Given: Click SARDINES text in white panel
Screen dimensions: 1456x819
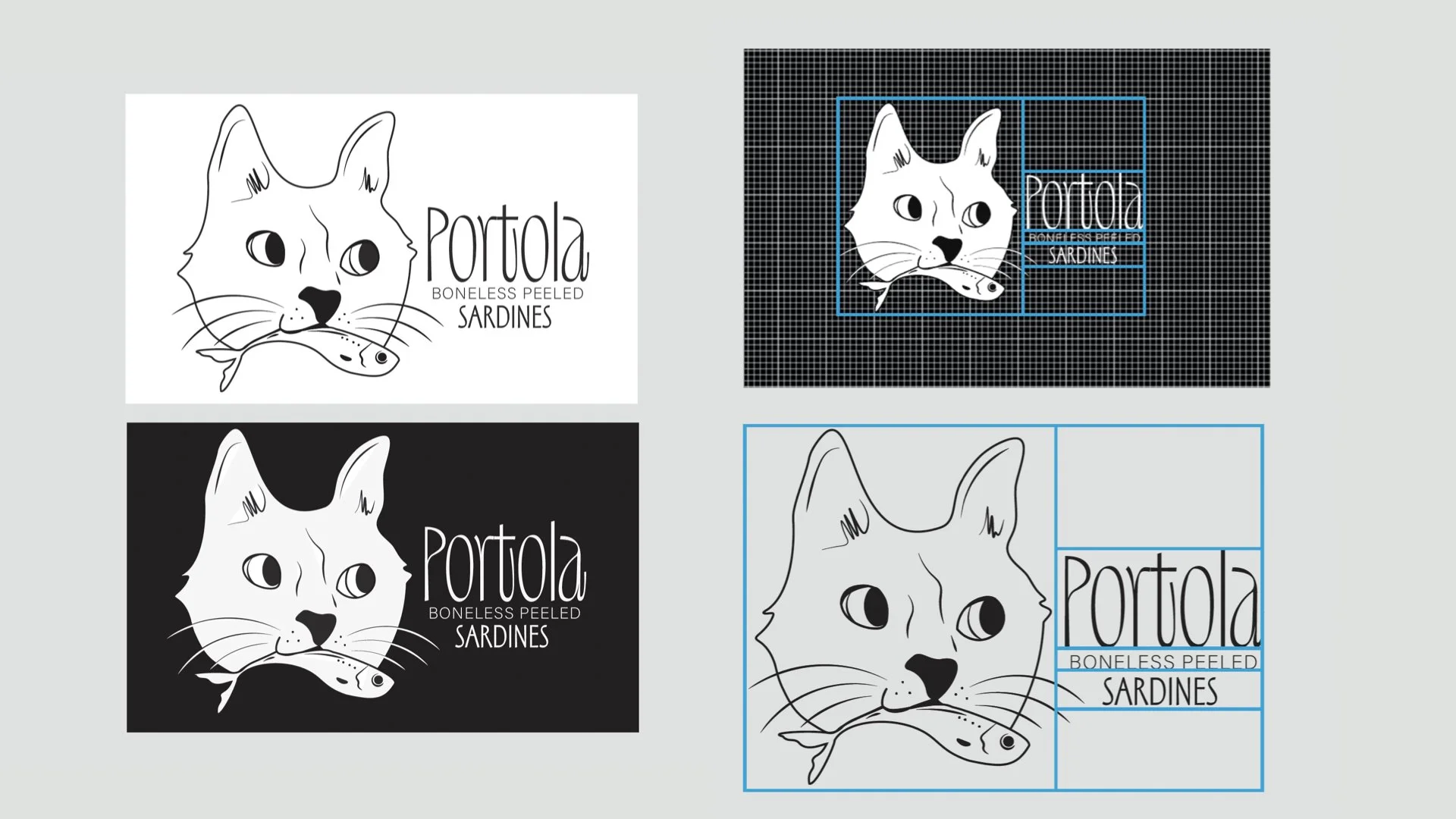Looking at the screenshot, I should point(505,318).
